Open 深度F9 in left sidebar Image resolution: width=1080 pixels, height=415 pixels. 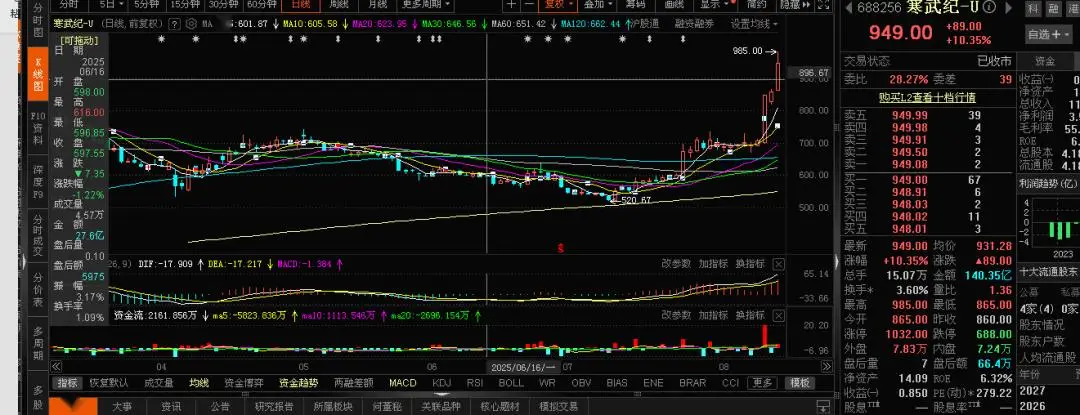pos(38,183)
